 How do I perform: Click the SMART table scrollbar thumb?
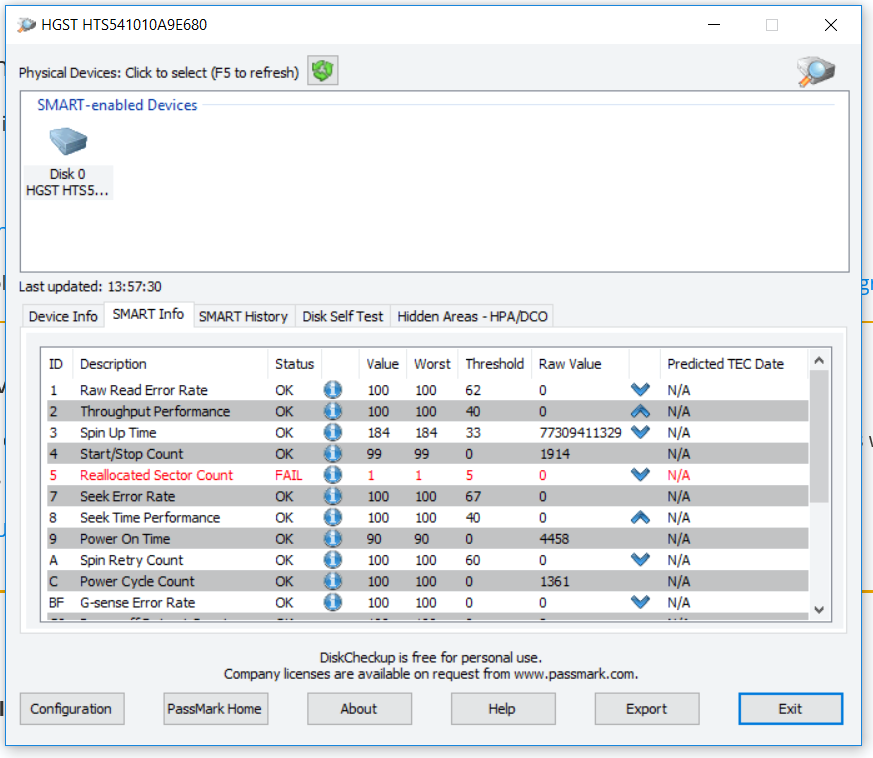[819, 436]
